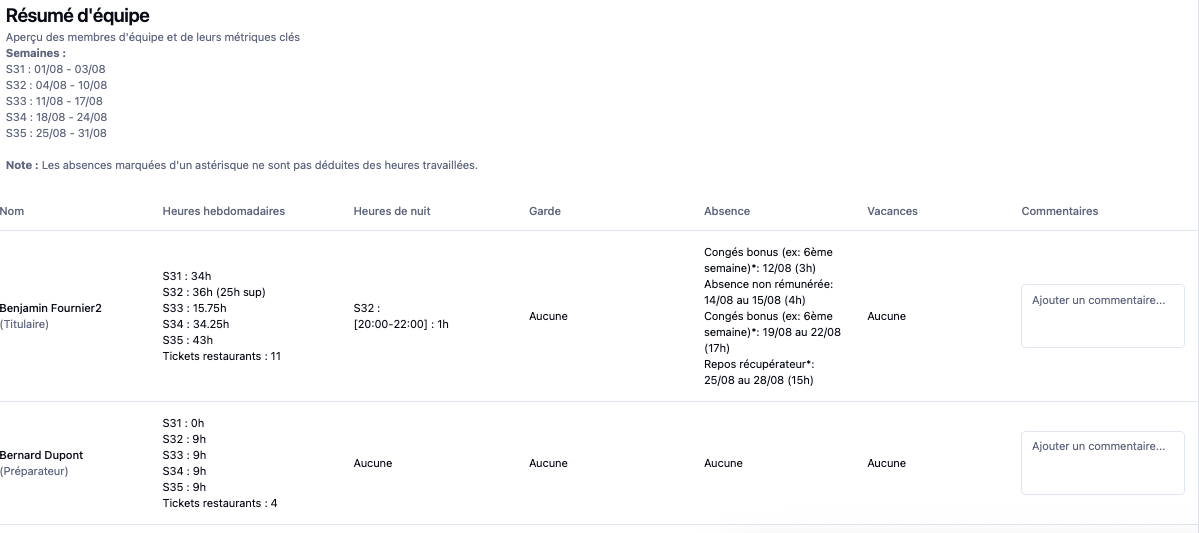Click the Résumé d'équipe page title
1199x533 pixels.
[x=78, y=15]
